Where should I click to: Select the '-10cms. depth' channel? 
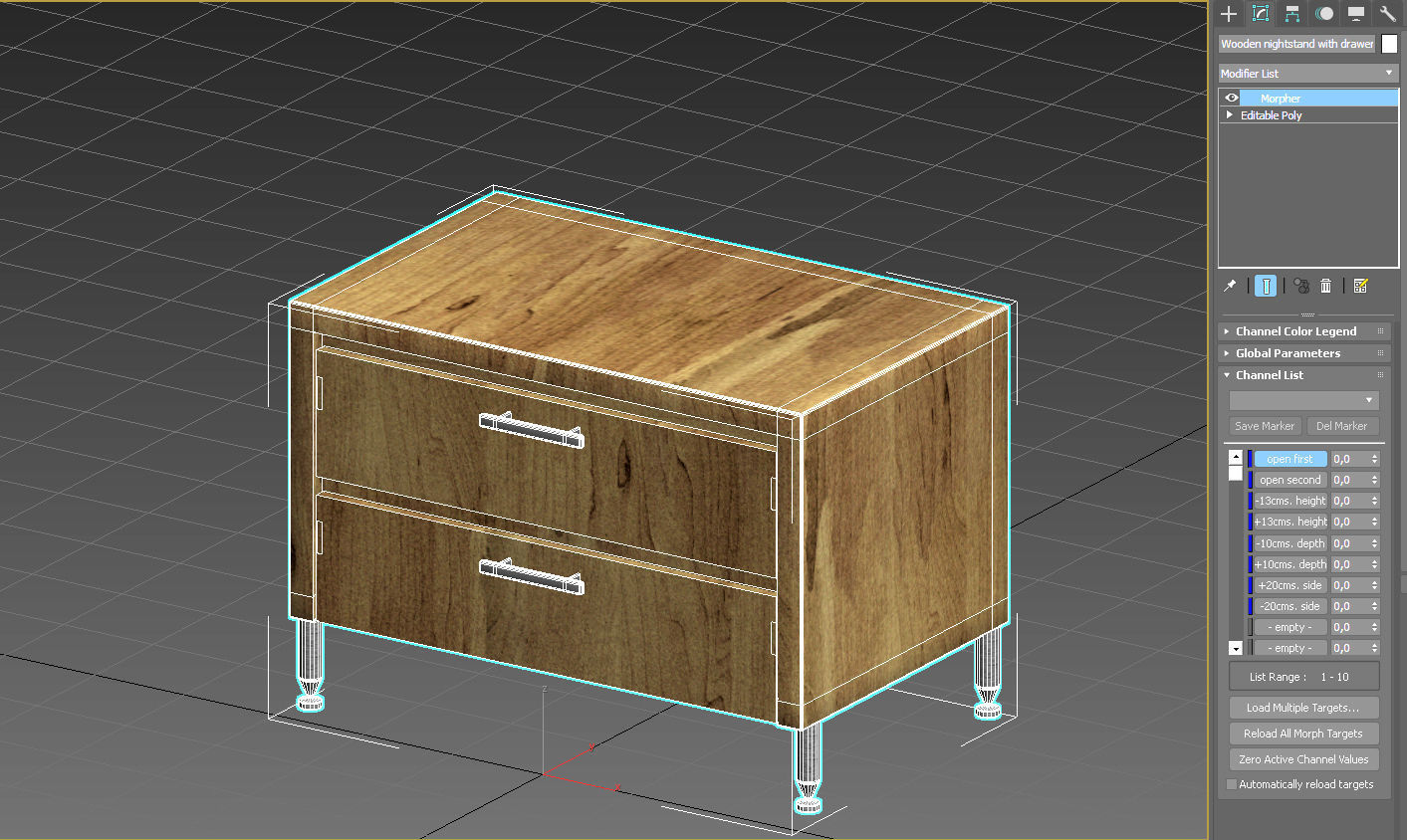coord(1290,543)
